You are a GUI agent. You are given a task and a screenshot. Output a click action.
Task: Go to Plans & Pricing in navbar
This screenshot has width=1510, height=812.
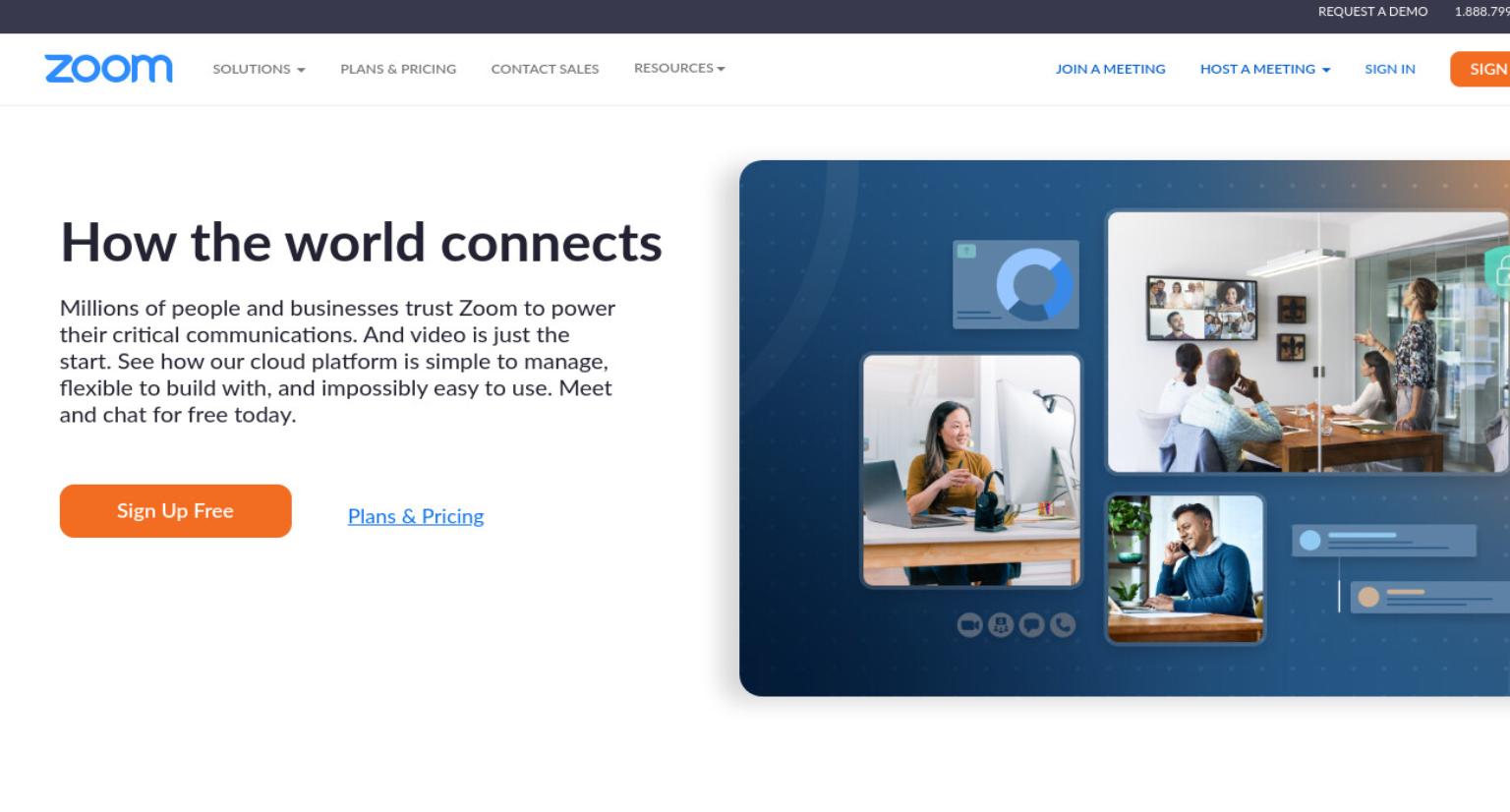click(x=398, y=69)
